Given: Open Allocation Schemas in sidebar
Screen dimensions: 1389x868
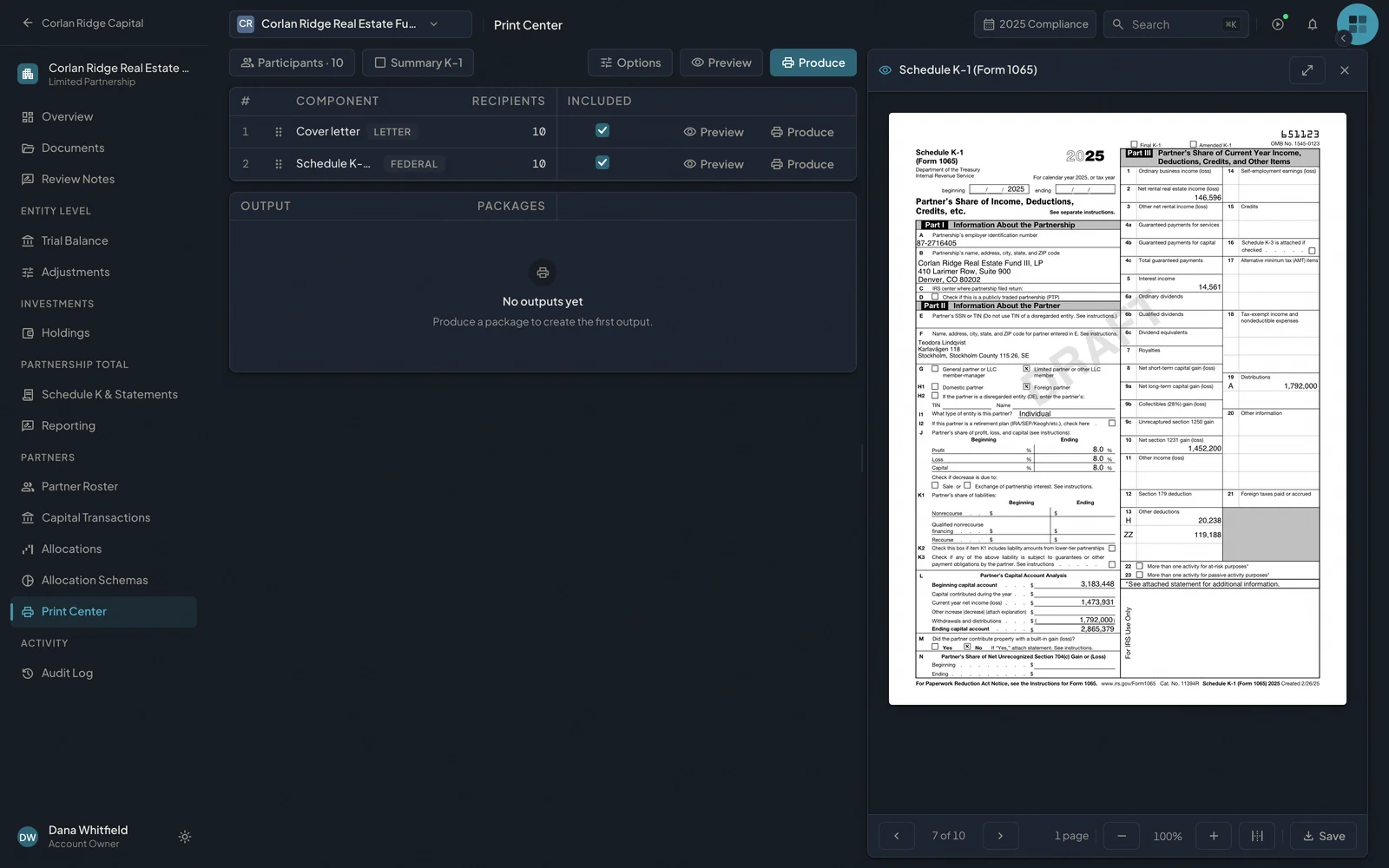Looking at the screenshot, I should [x=104, y=581].
